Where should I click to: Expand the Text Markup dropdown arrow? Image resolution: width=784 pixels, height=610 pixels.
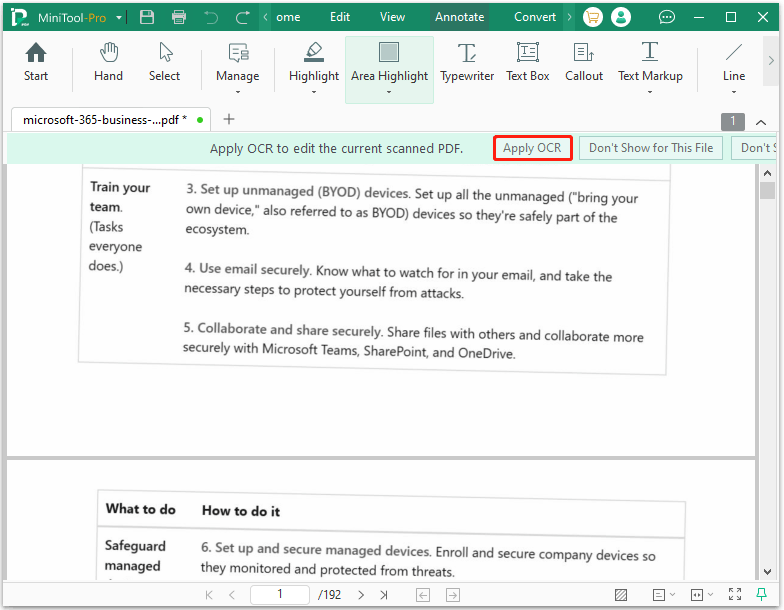[650, 92]
